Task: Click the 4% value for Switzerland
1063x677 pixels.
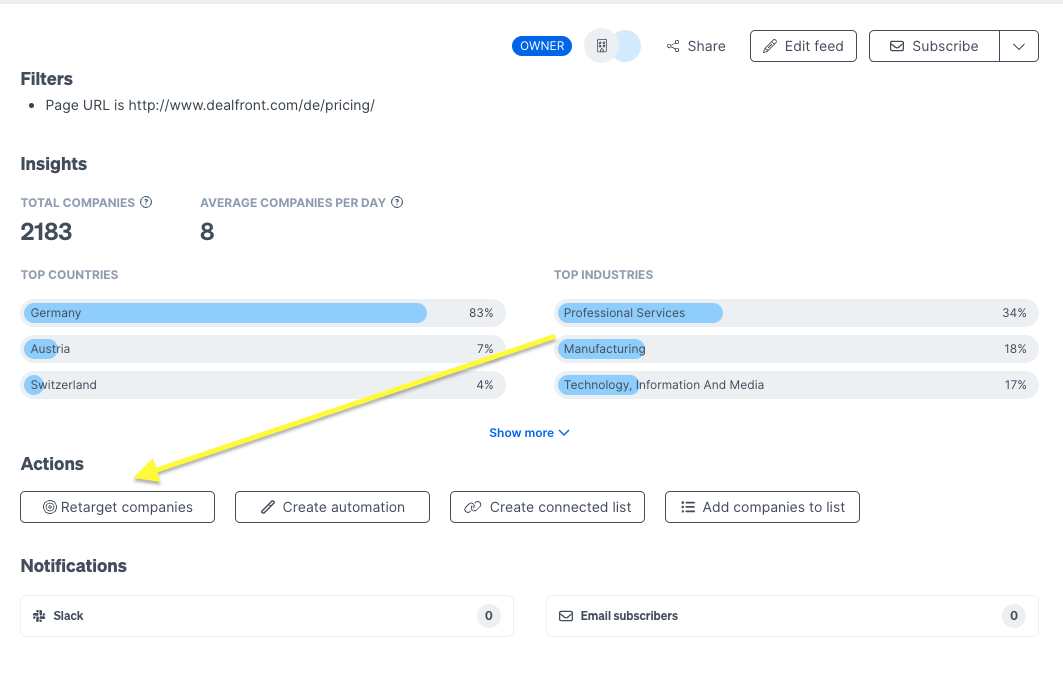Action: point(485,385)
